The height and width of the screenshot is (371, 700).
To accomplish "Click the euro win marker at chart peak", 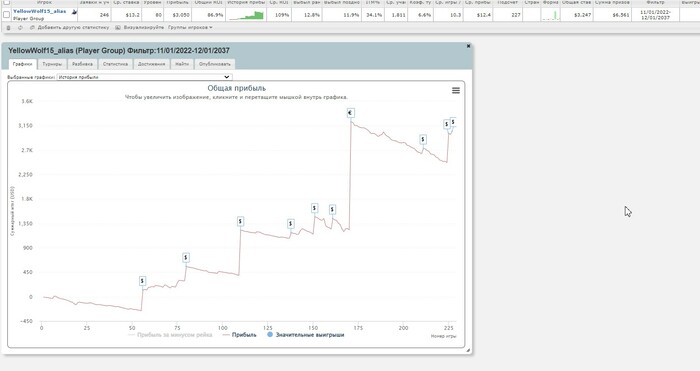I will [x=350, y=113].
